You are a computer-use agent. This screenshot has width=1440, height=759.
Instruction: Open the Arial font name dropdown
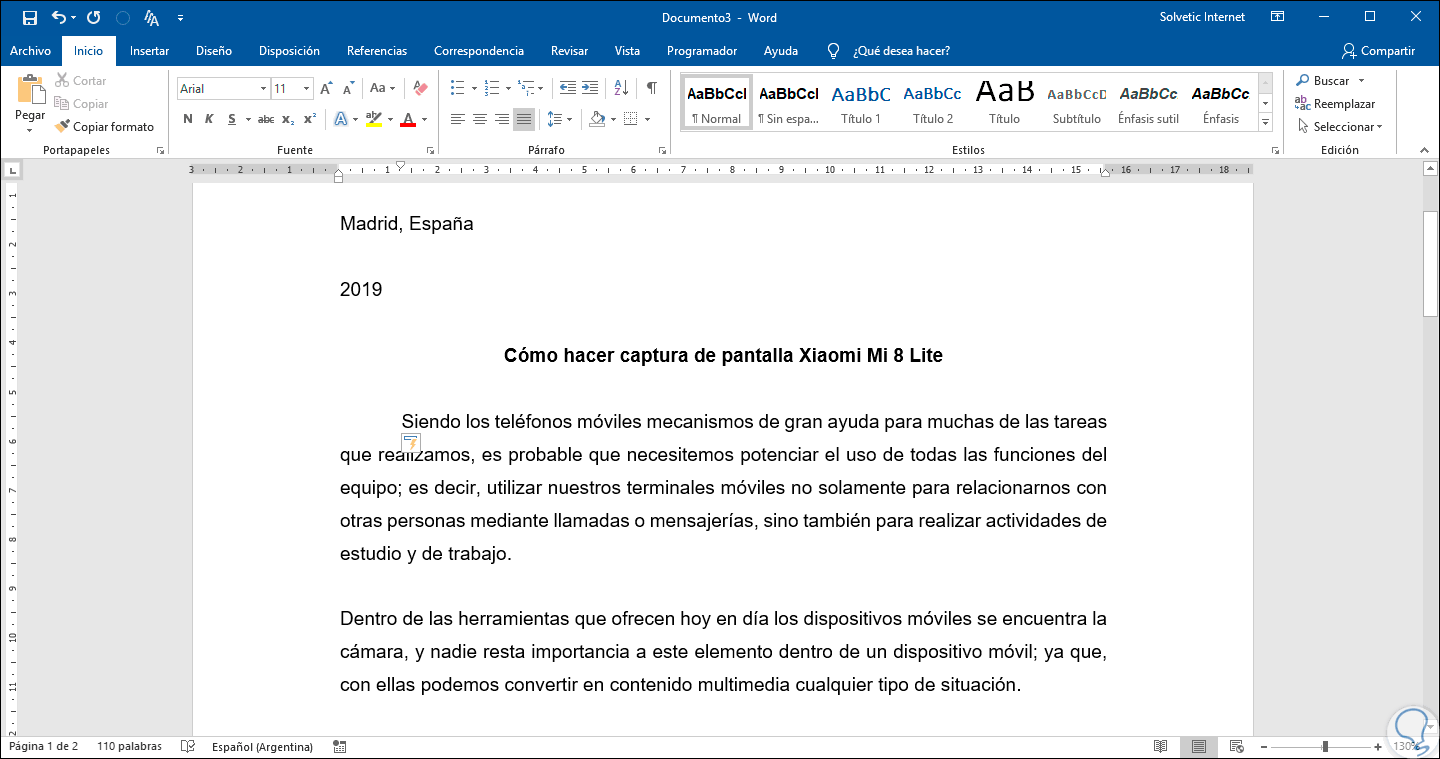(264, 89)
